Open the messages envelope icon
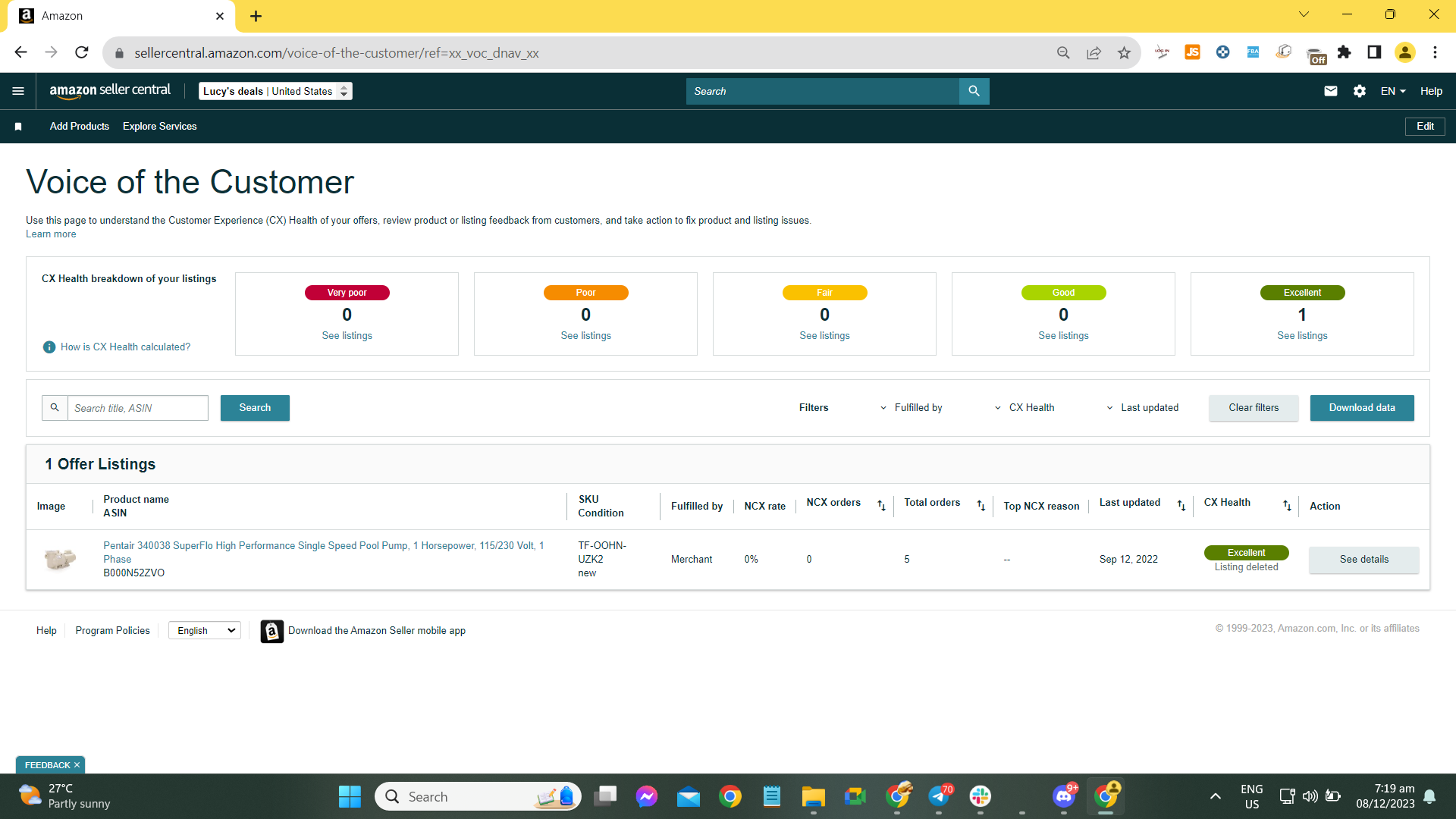This screenshot has width=1456, height=819. (1330, 91)
